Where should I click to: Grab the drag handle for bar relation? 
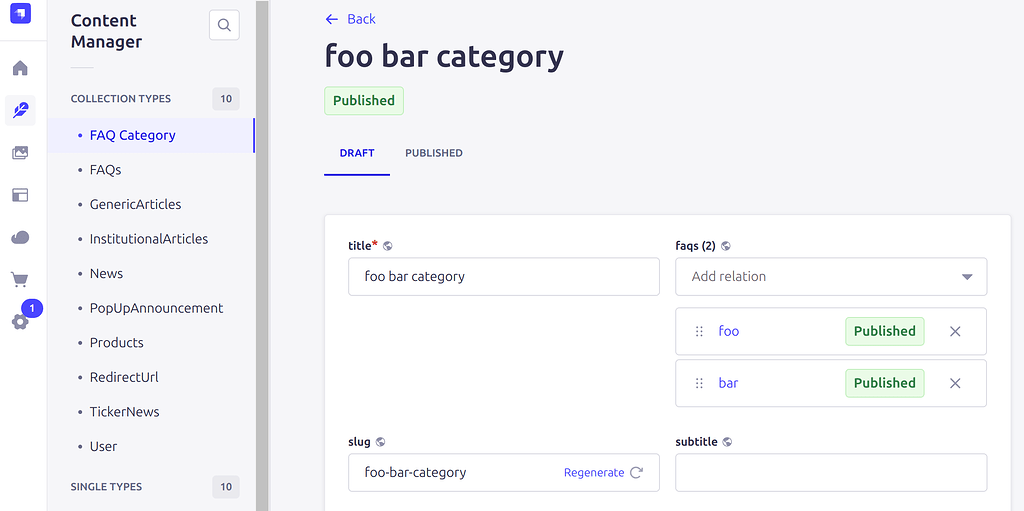tap(699, 383)
